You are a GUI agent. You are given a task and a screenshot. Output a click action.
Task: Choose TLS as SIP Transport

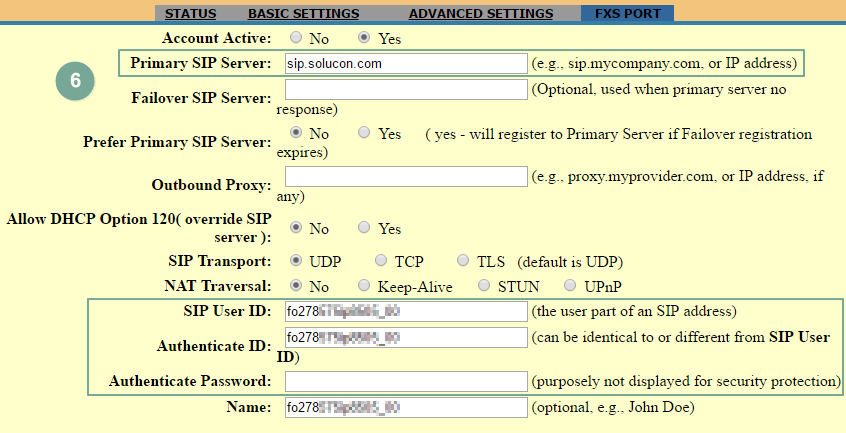tap(463, 261)
